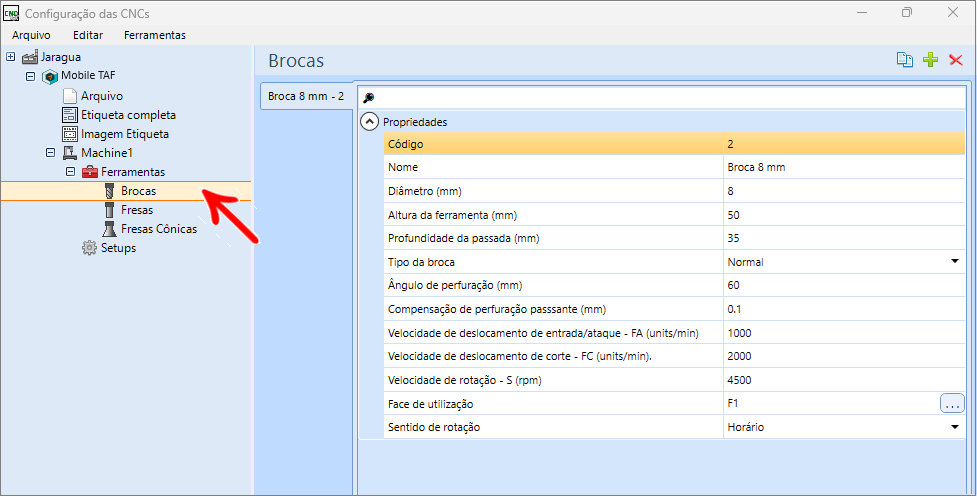Expand the Jaragua tree node
The width and height of the screenshot is (977, 496).
tap(11, 57)
